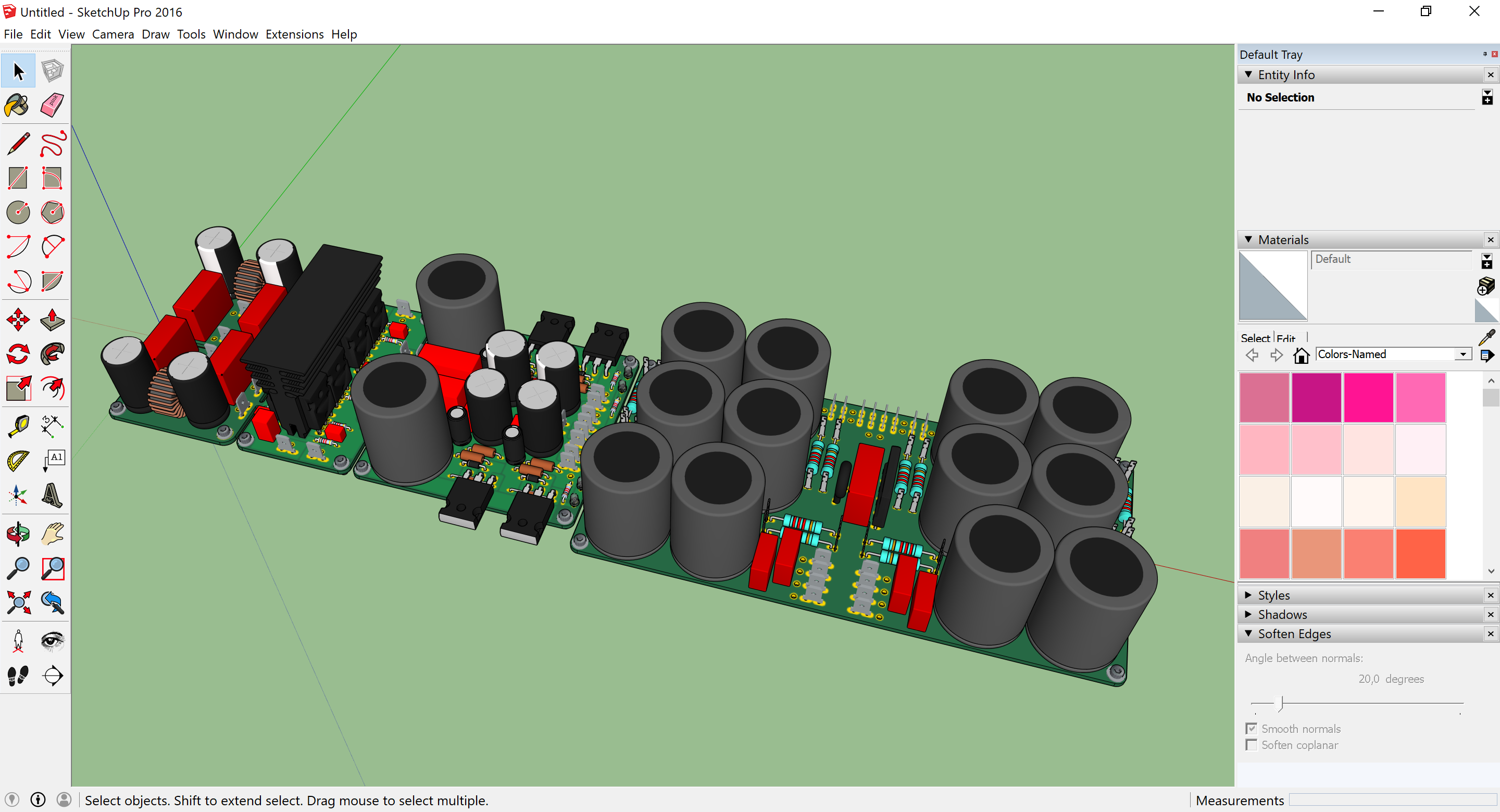Choose the Make Component tool
This screenshot has height=812, width=1500.
click(53, 71)
